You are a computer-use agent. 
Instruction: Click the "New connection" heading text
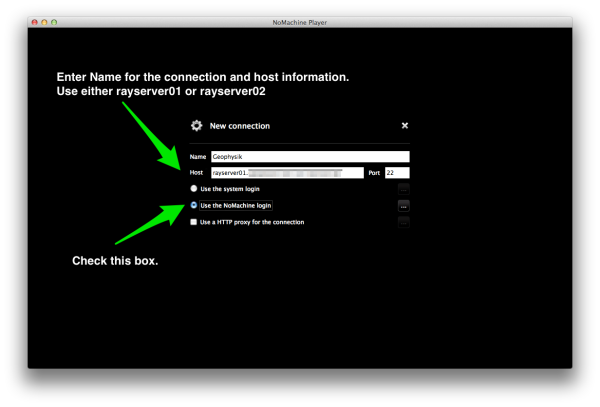pyautogui.click(x=240, y=126)
